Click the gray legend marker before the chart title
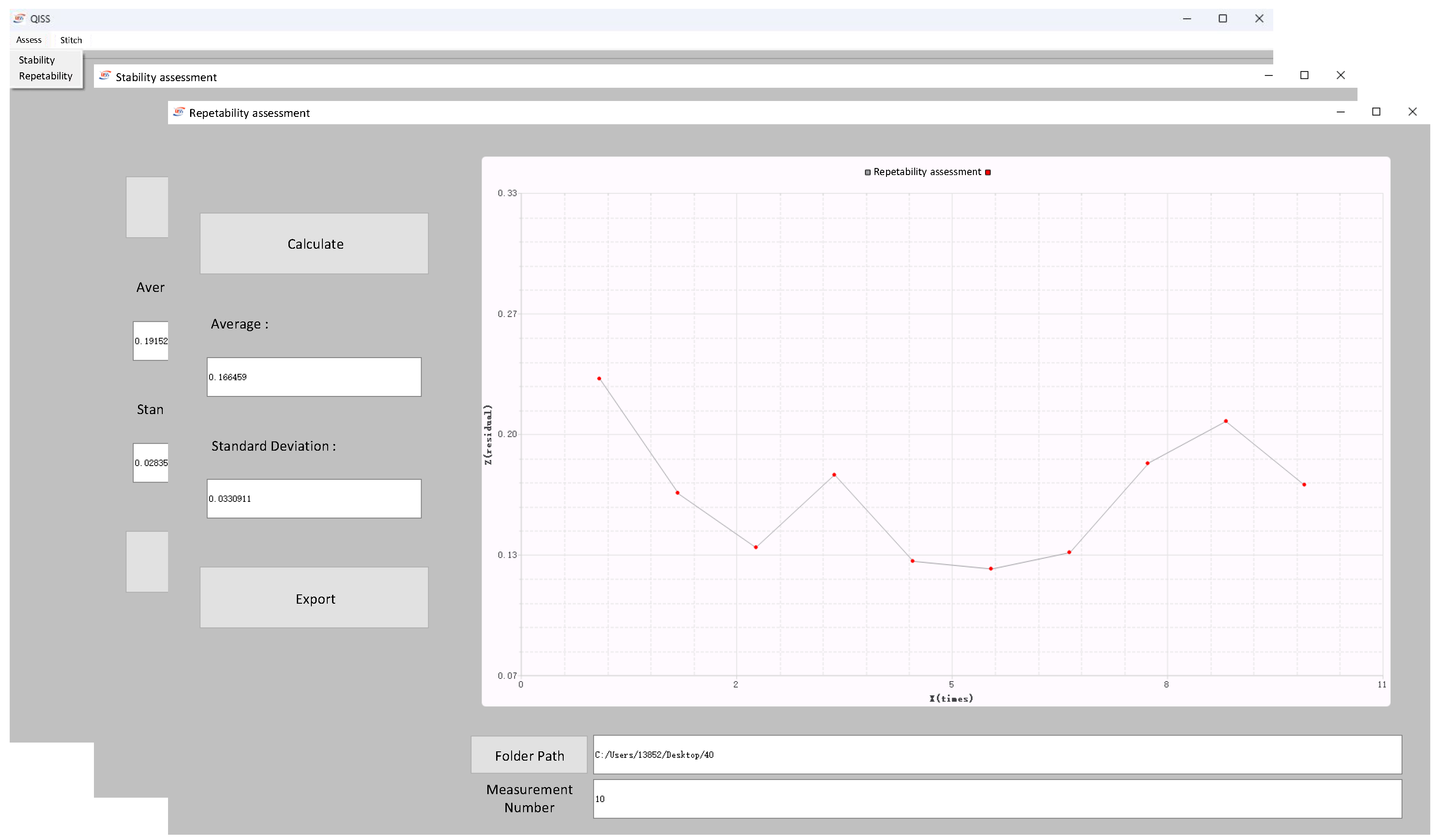Viewport: 1436px width, 840px height. pyautogui.click(x=868, y=172)
